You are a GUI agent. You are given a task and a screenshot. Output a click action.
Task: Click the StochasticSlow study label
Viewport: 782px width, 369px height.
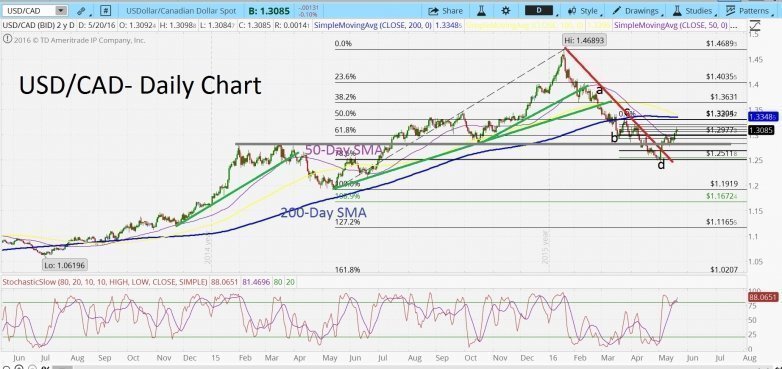pyautogui.click(x=105, y=282)
